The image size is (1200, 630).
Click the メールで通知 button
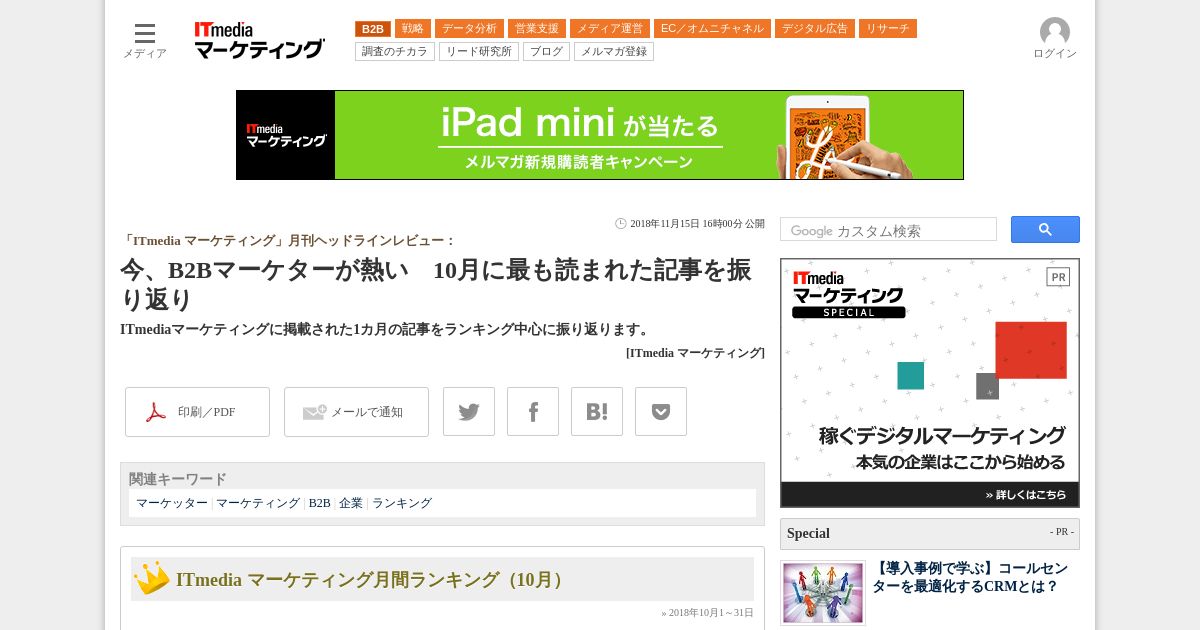[x=356, y=412]
